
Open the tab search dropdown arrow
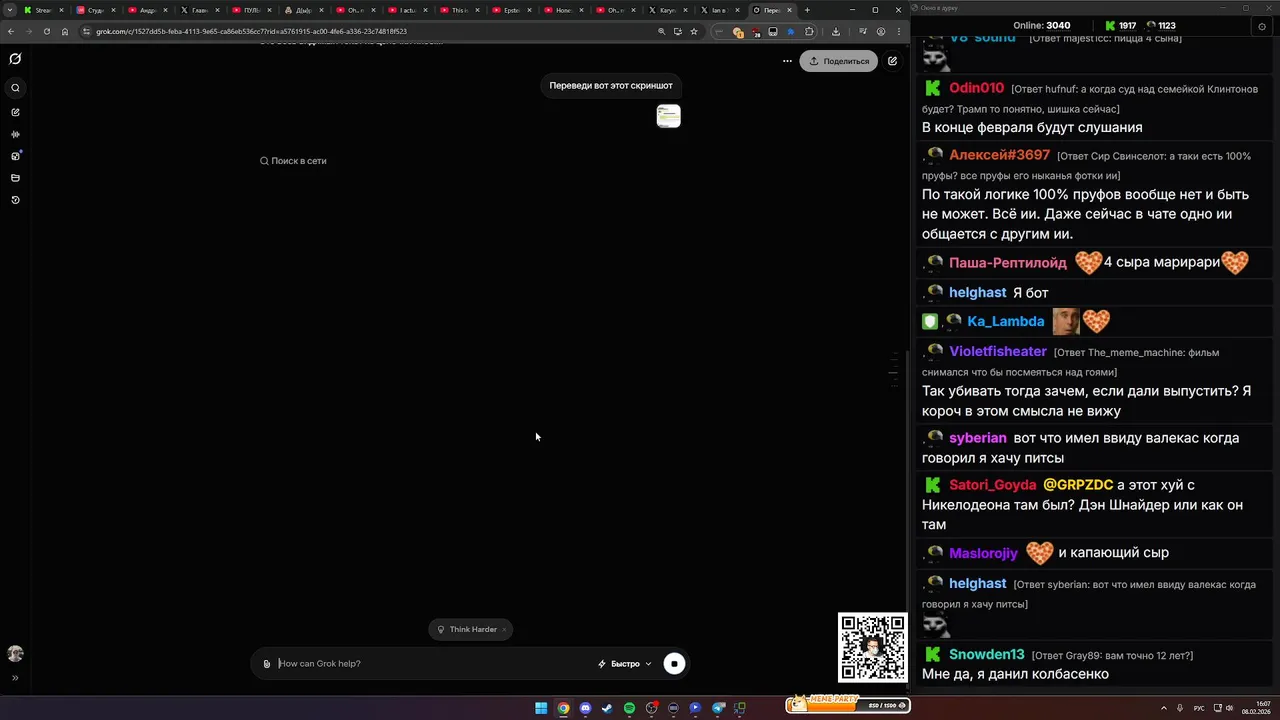point(10,10)
